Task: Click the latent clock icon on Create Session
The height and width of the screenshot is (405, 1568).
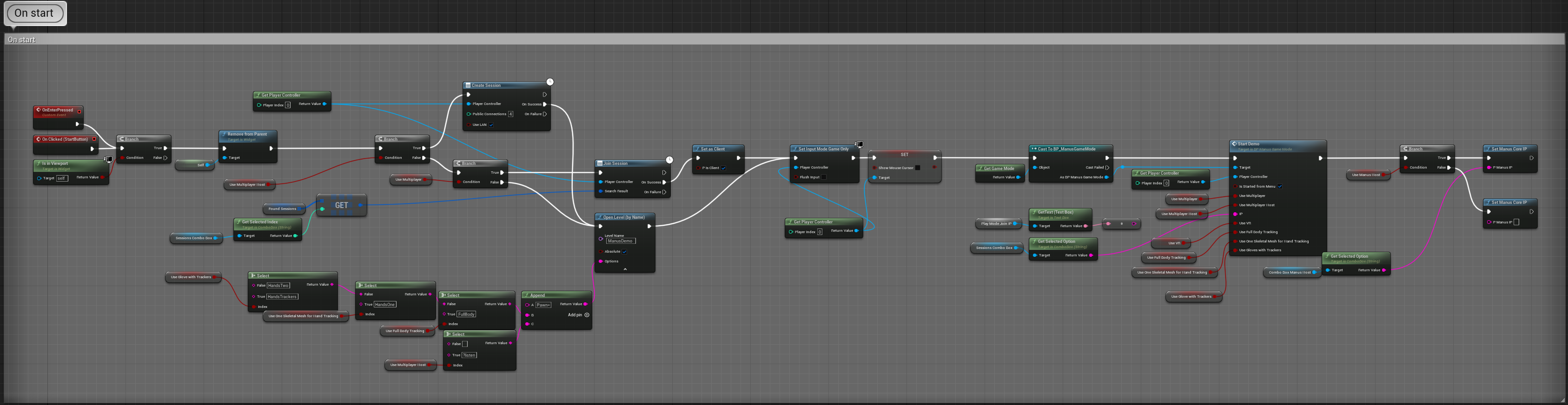Action: click(x=549, y=81)
